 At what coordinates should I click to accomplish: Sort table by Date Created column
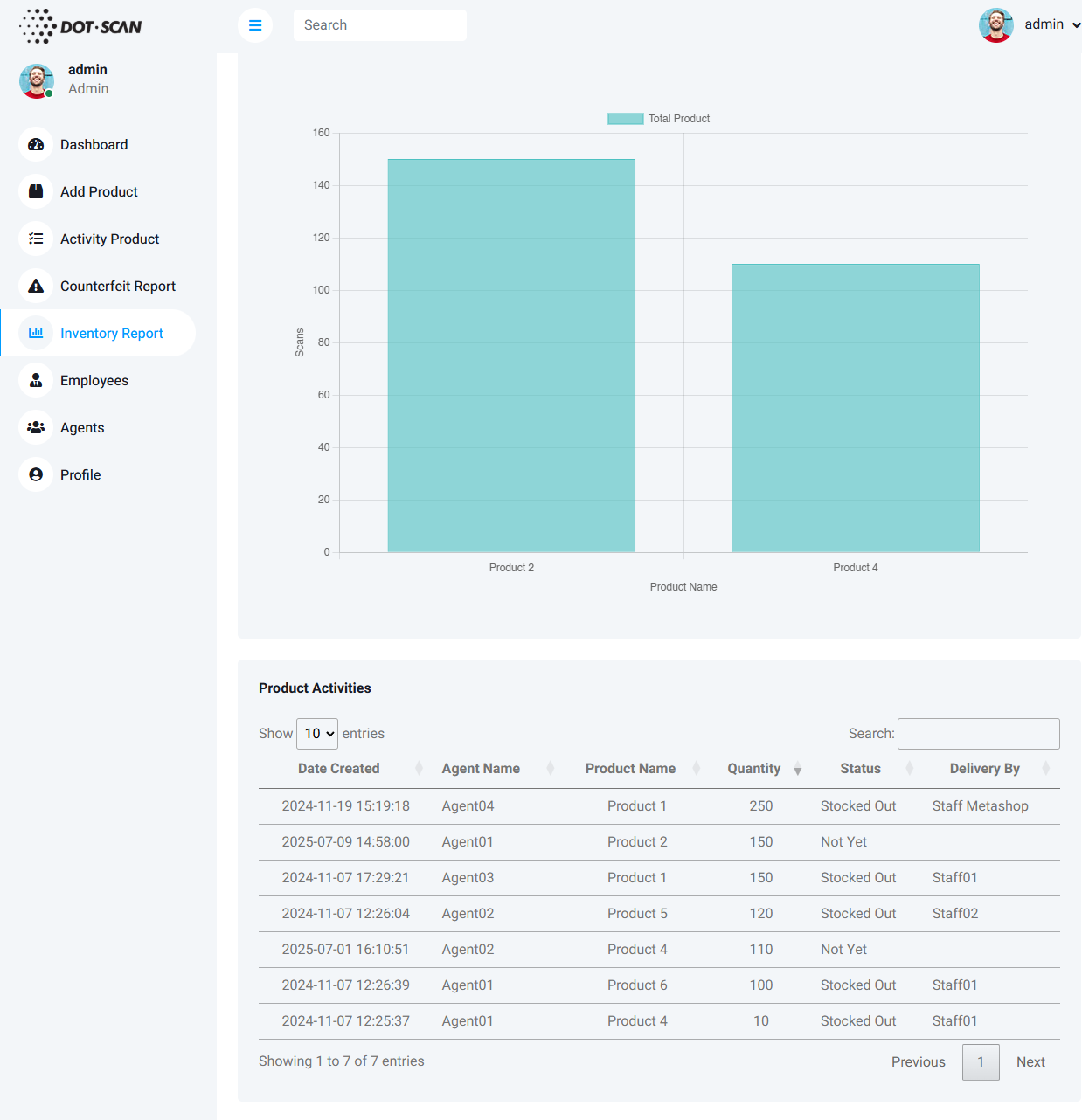point(338,769)
